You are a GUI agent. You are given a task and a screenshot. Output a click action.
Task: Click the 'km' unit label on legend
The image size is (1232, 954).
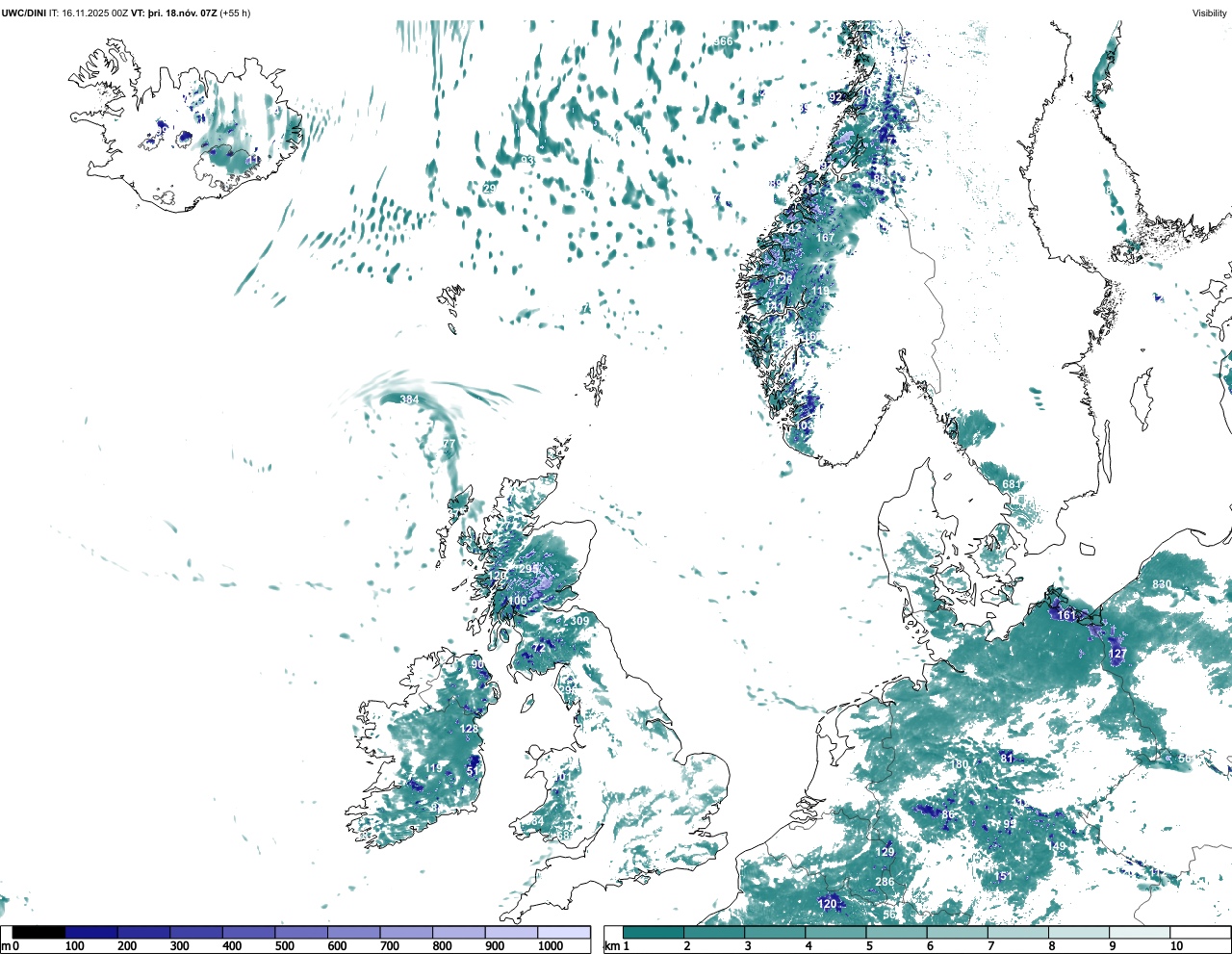coord(610,946)
